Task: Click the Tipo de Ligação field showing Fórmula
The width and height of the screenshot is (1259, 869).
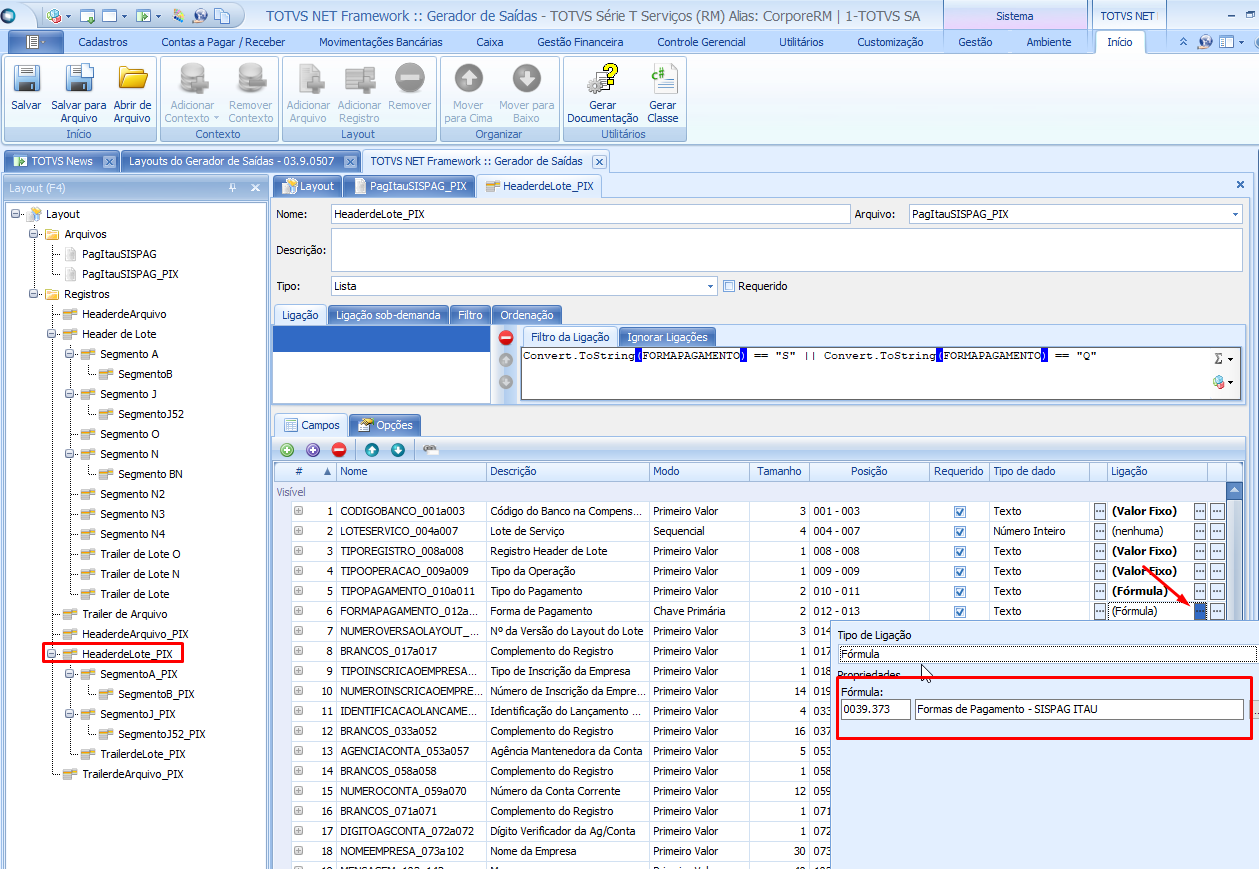Action: click(1047, 654)
